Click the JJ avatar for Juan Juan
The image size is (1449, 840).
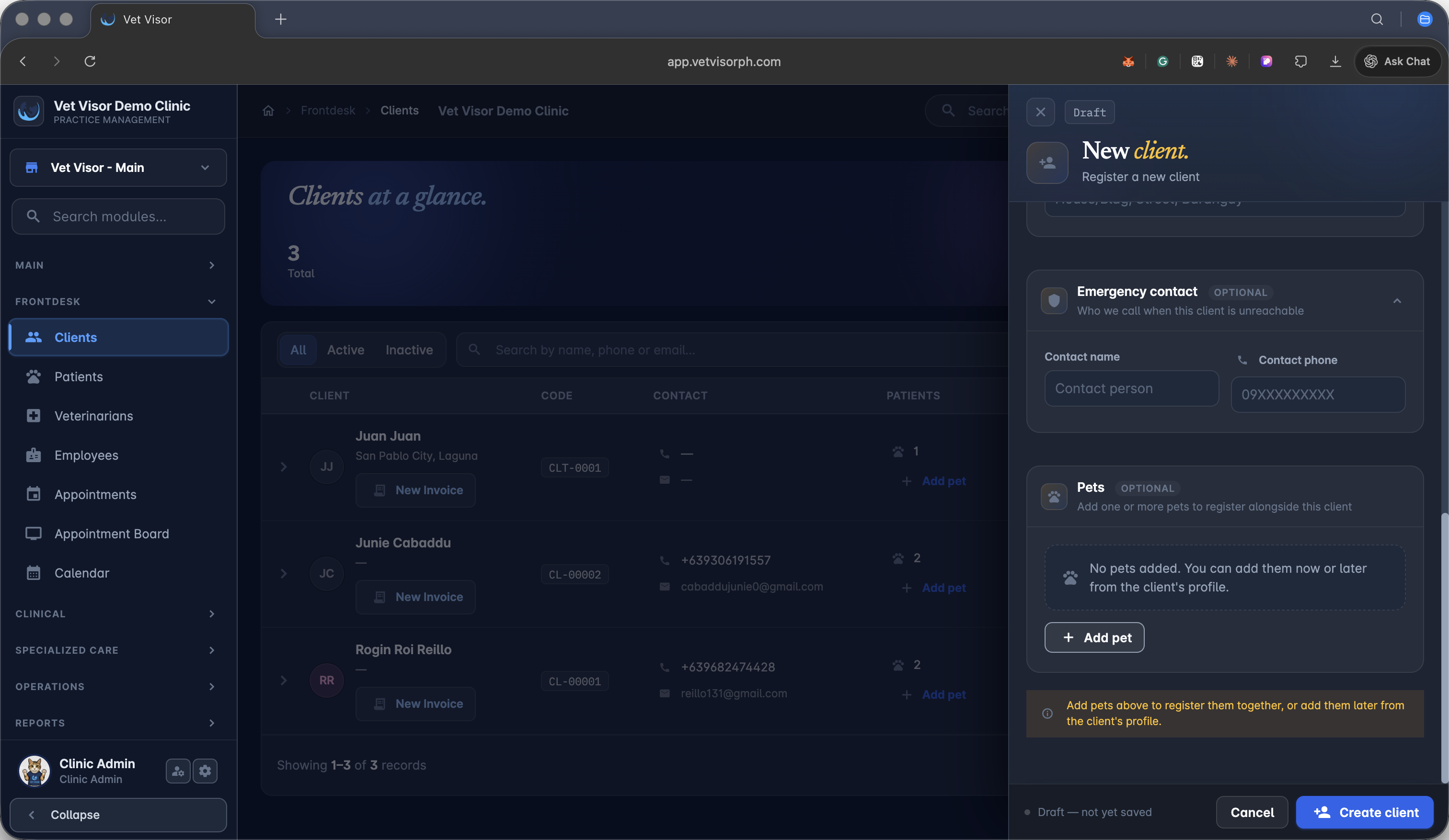click(x=327, y=466)
